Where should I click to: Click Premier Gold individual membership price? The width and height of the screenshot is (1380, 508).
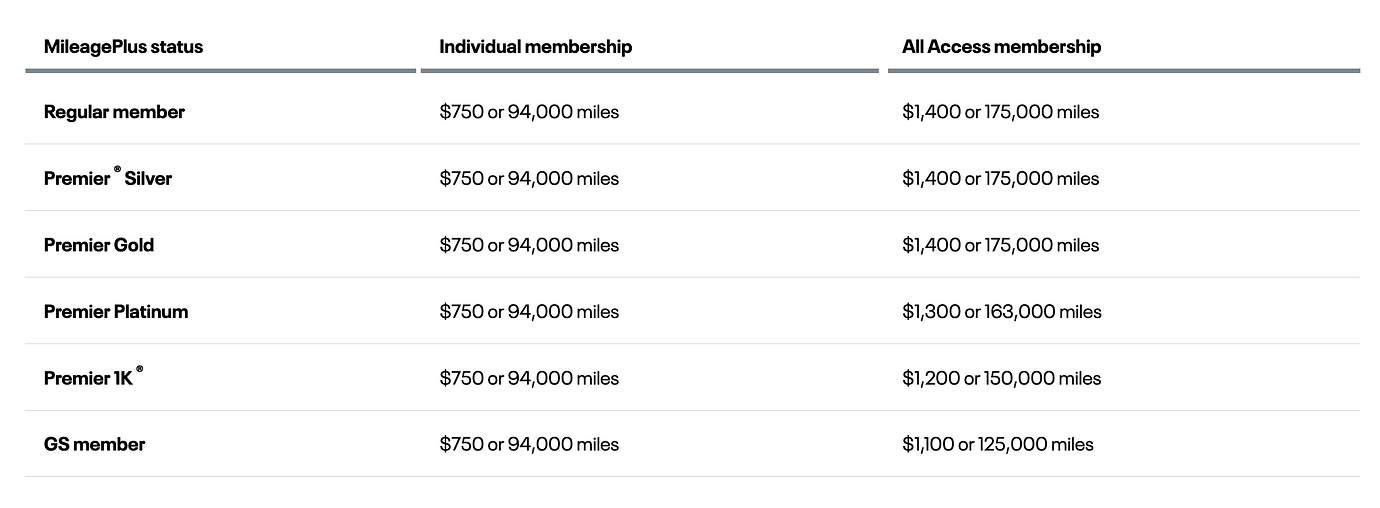click(x=529, y=245)
